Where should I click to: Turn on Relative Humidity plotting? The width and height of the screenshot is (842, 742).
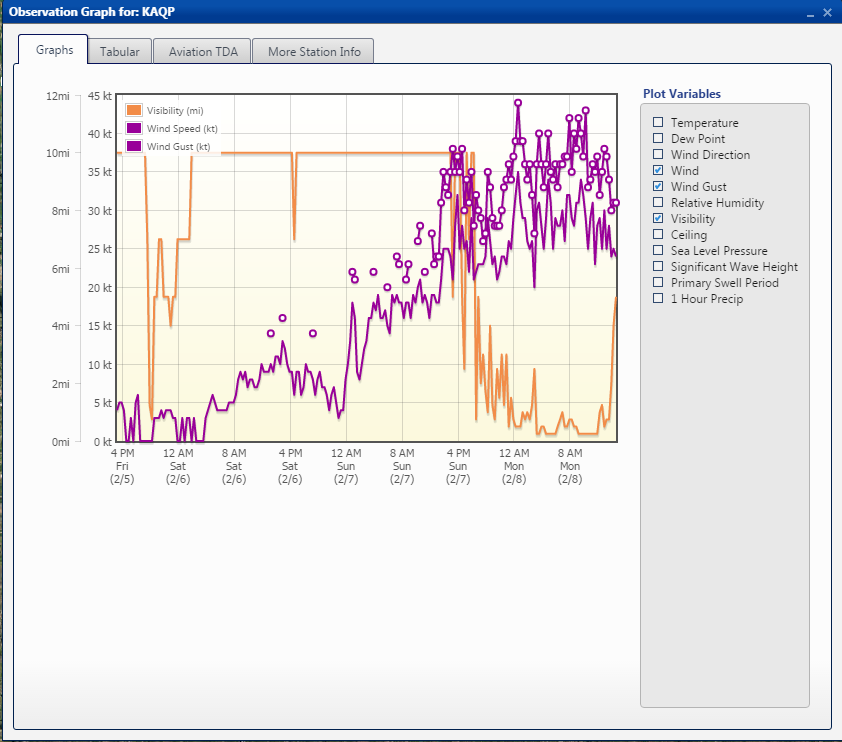click(x=658, y=203)
